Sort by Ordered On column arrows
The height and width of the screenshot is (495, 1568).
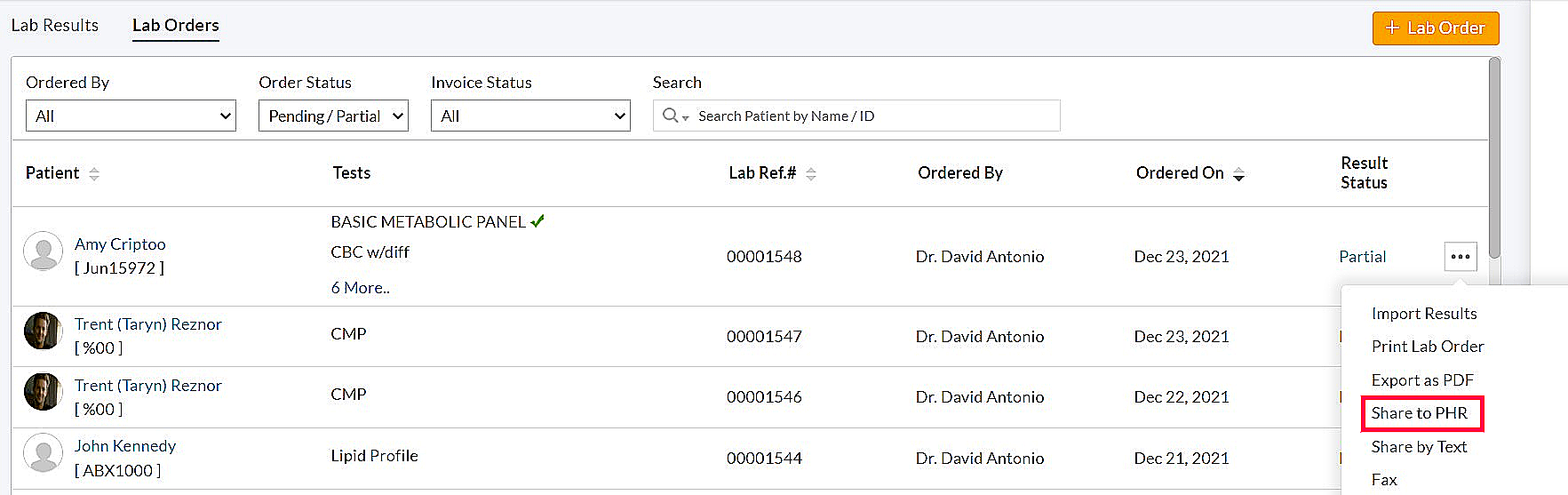[1238, 174]
